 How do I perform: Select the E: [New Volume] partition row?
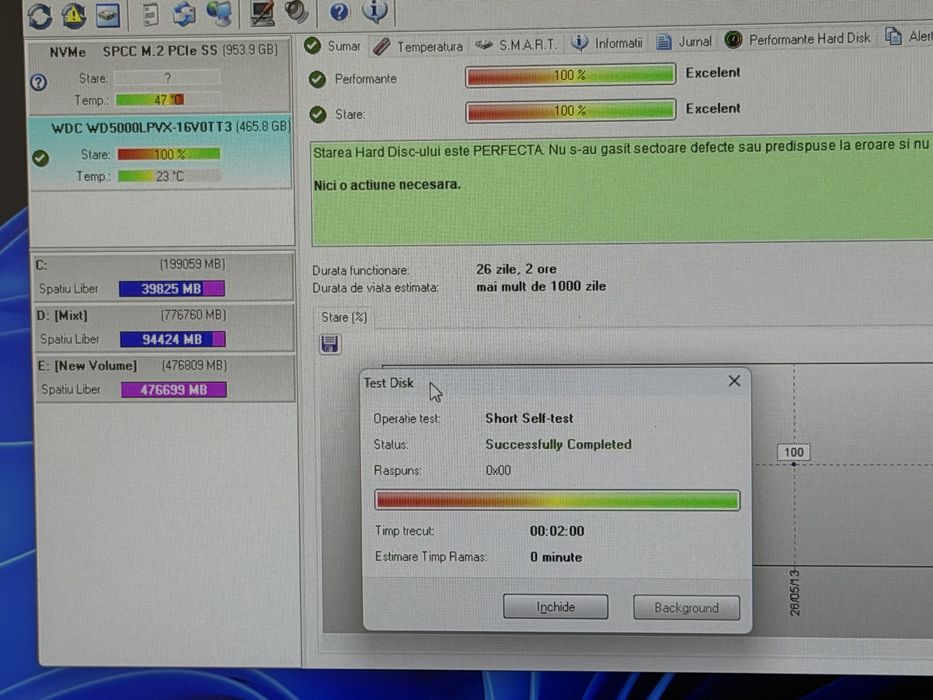(x=166, y=378)
